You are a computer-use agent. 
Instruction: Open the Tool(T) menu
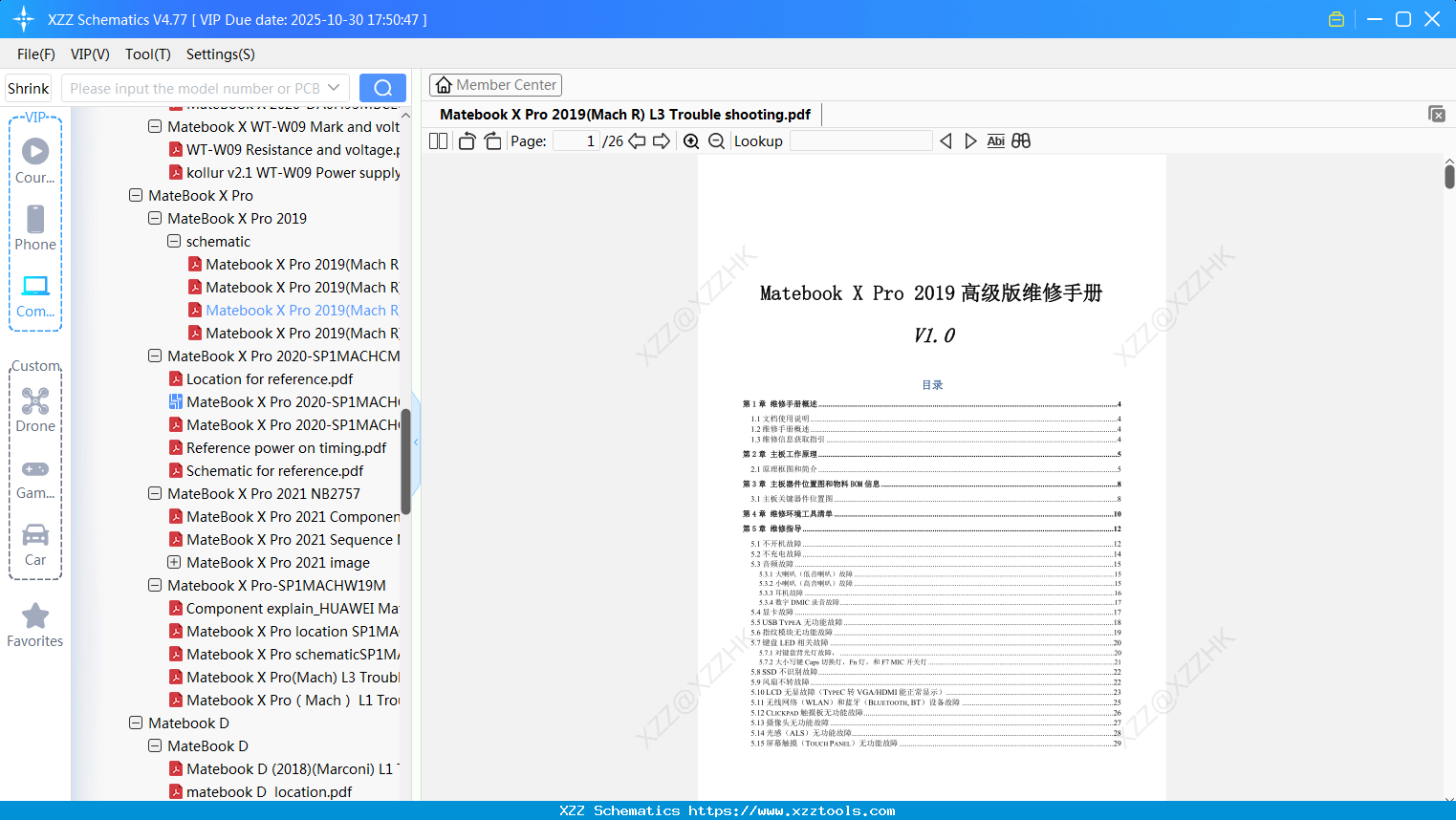pos(148,54)
